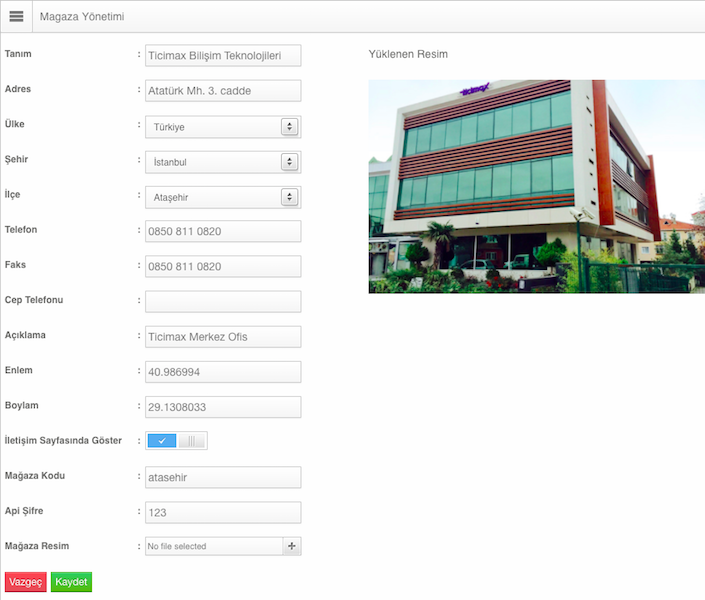Click the Api Şifre input field
705x600 pixels.
point(223,513)
